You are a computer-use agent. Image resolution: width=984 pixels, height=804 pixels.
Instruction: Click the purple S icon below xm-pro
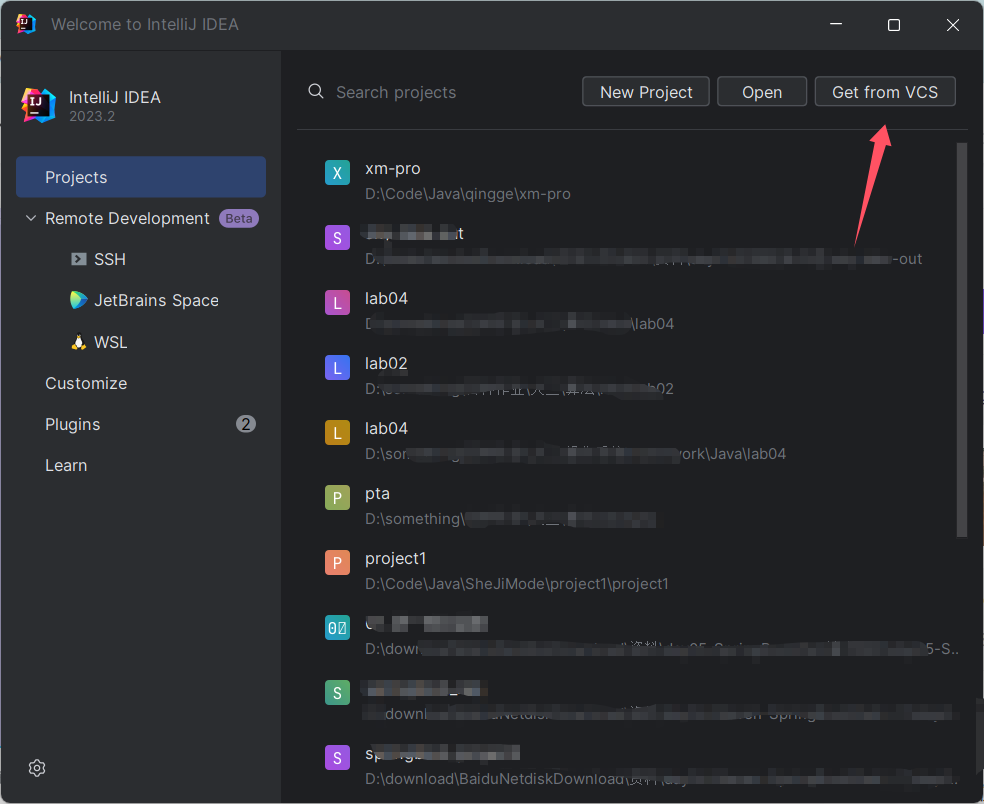coord(337,238)
